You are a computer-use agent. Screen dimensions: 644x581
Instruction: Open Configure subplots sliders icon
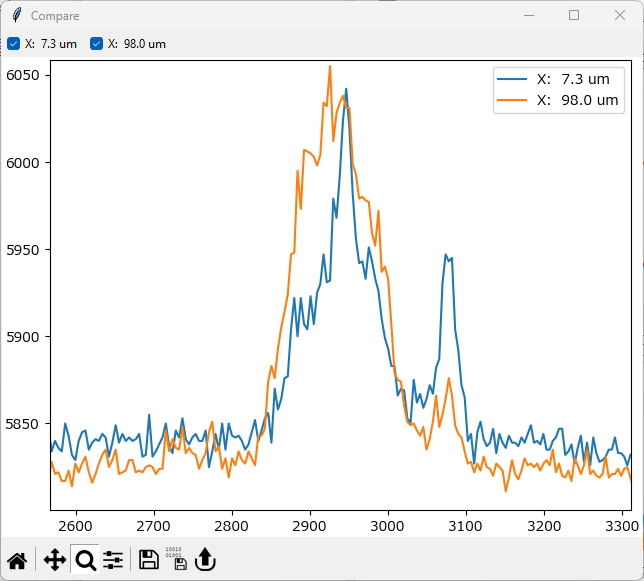click(113, 560)
